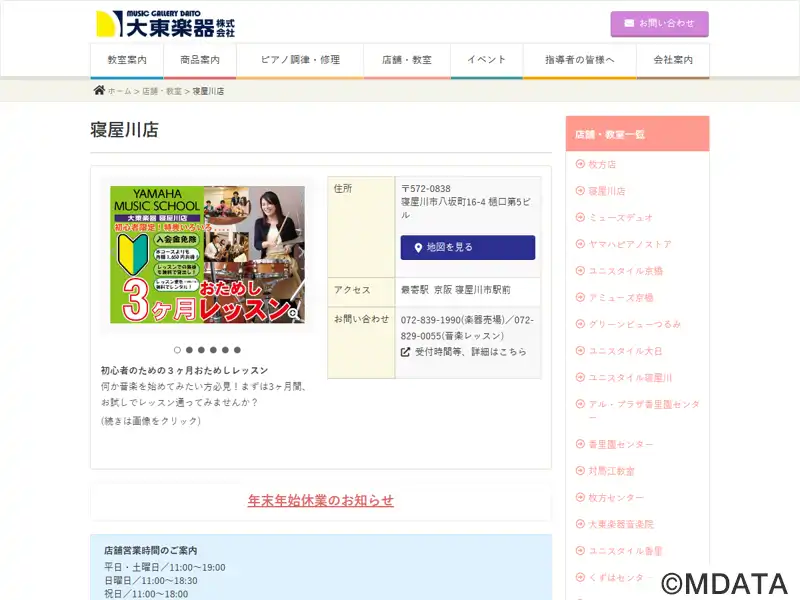800x600 pixels.
Task: Open the 年末年始休業のお知らせ link
Action: tap(321, 501)
